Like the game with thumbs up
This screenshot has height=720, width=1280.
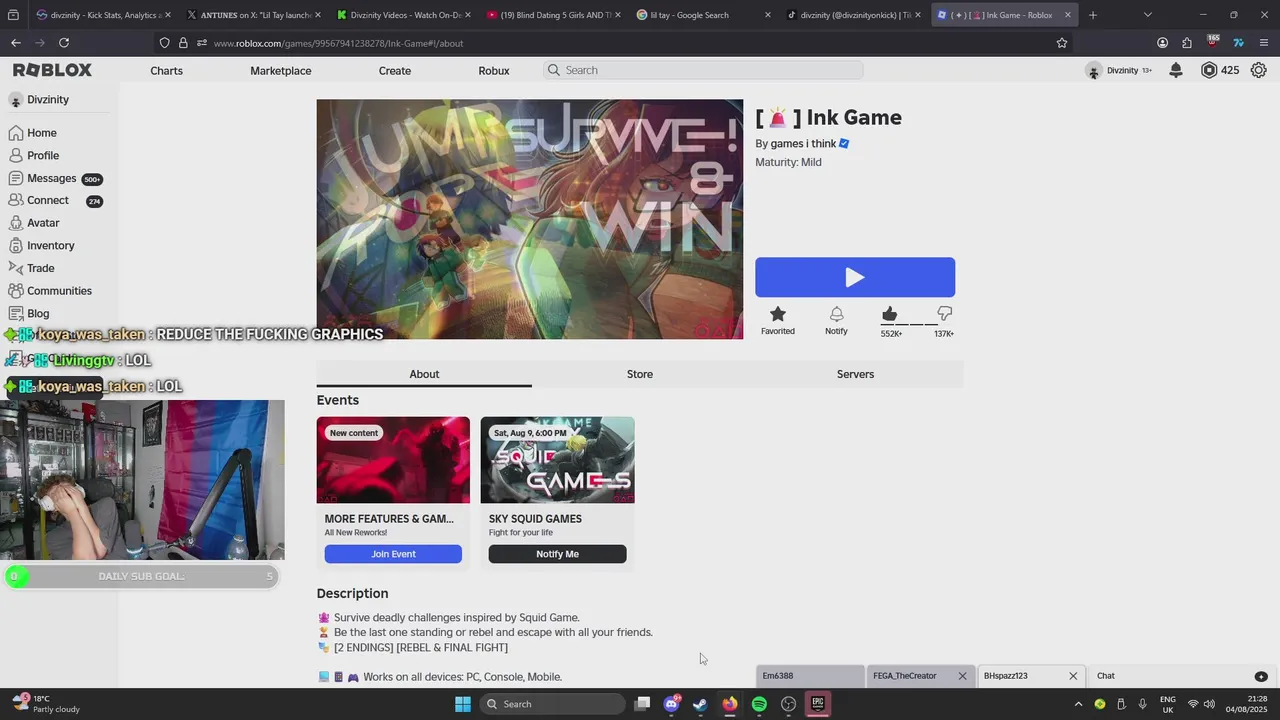coord(889,314)
